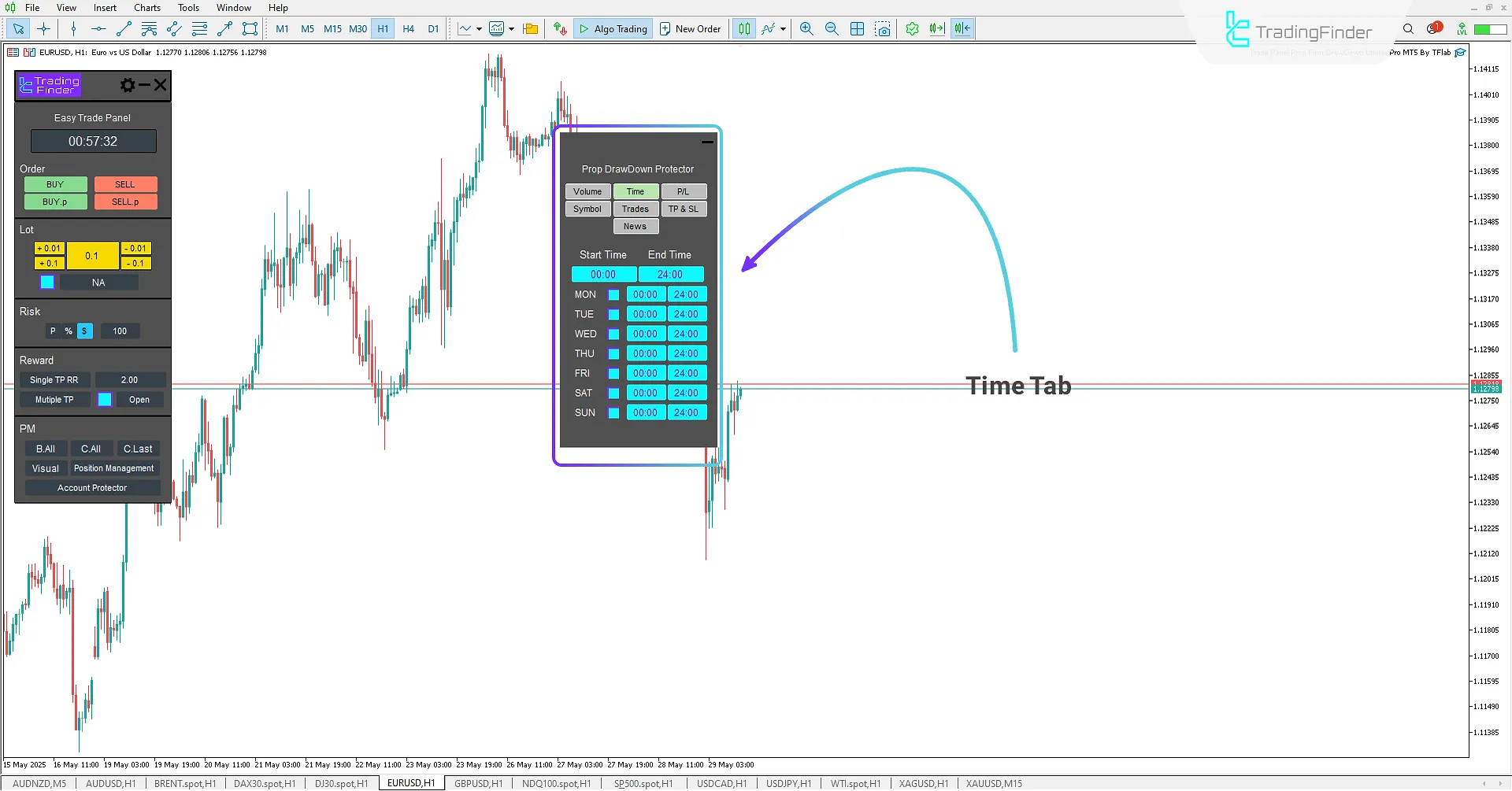This screenshot has height=791, width=1512.
Task: Switch chart to candlestick mode icon
Action: pyautogui.click(x=743, y=28)
